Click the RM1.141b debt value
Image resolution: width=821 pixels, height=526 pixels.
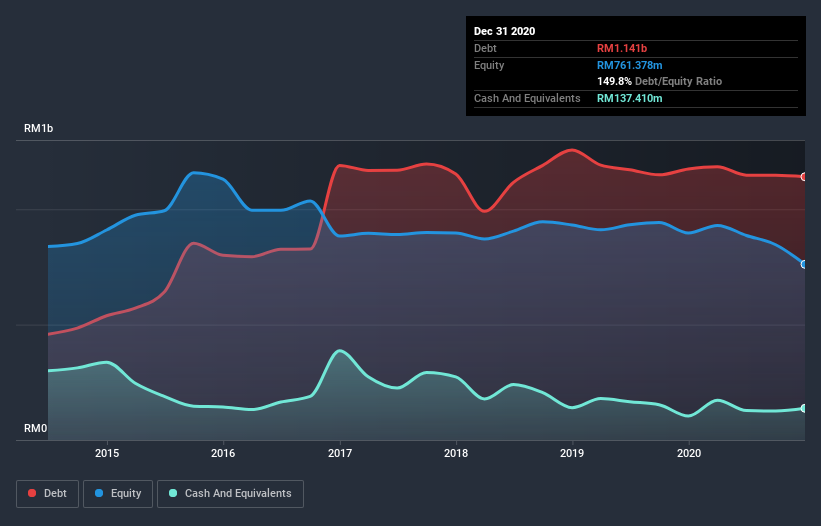point(622,48)
